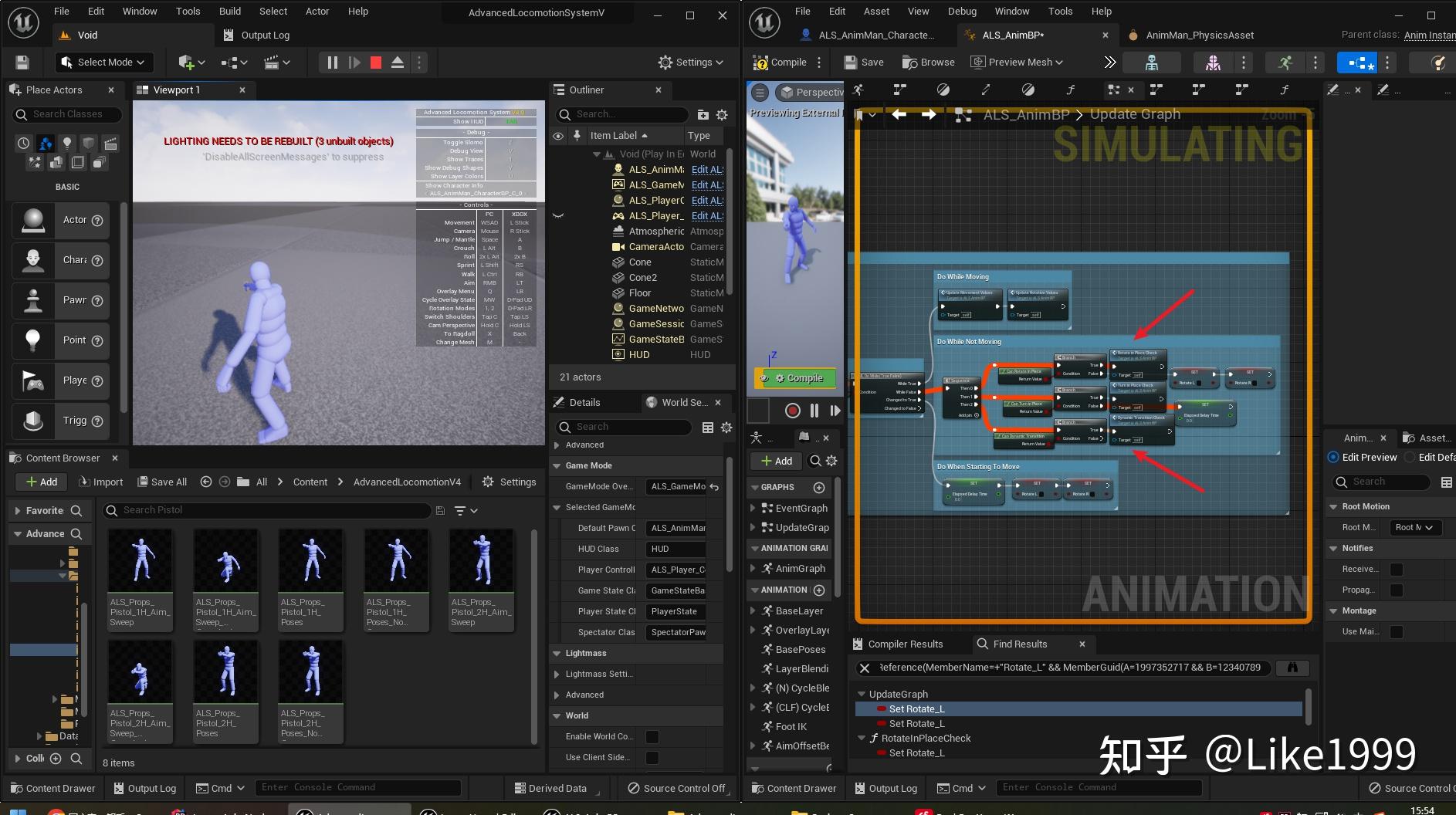The image size is (1456, 815).
Task: Click the binoculars Find in Blueprints icon
Action: point(1292,668)
